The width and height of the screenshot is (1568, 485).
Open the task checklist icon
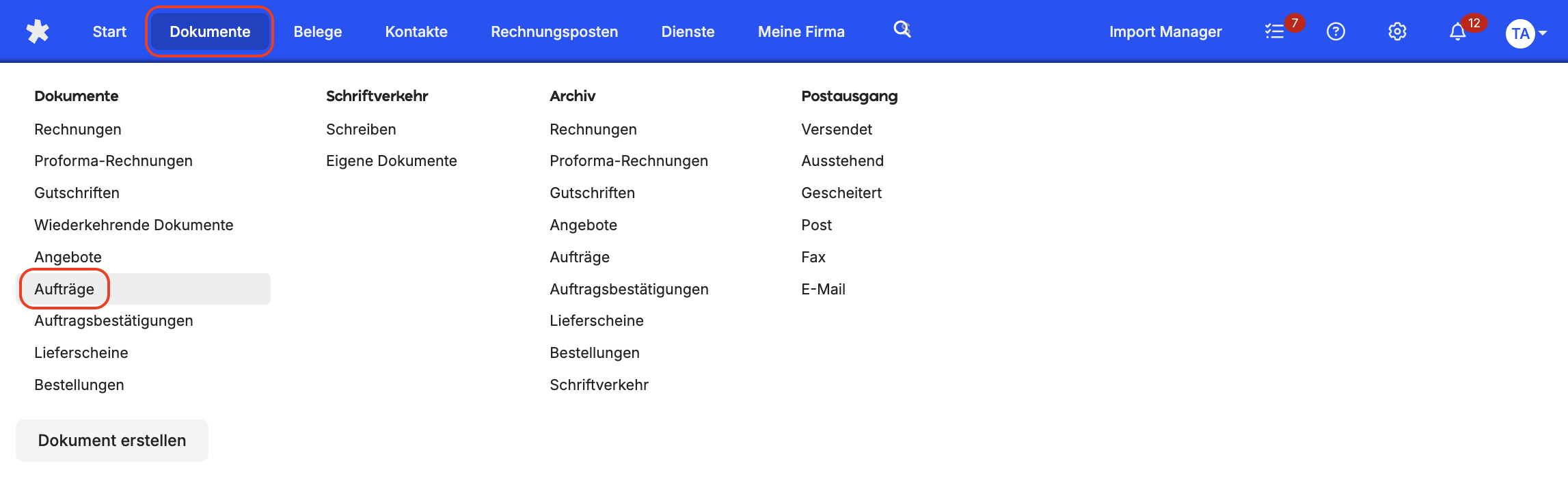pyautogui.click(x=1274, y=31)
